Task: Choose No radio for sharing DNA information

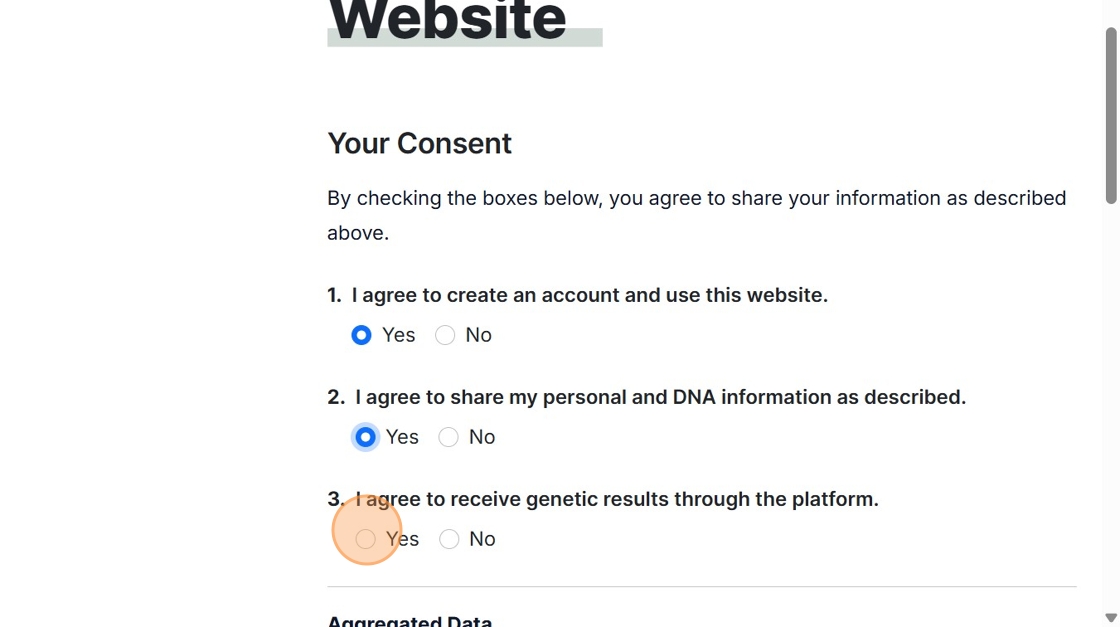Action: click(449, 437)
